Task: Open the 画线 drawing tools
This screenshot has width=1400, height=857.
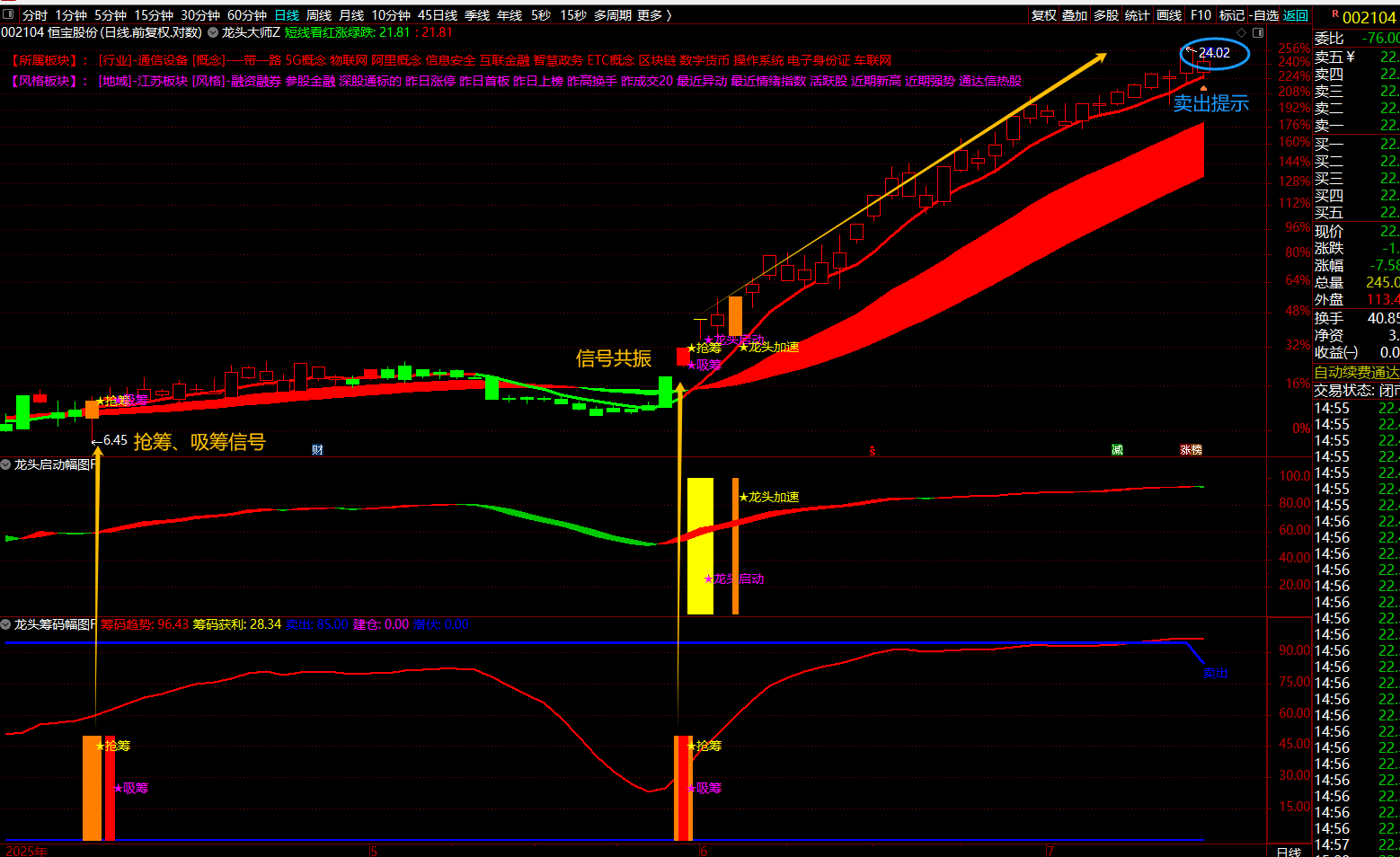Action: tap(1169, 15)
